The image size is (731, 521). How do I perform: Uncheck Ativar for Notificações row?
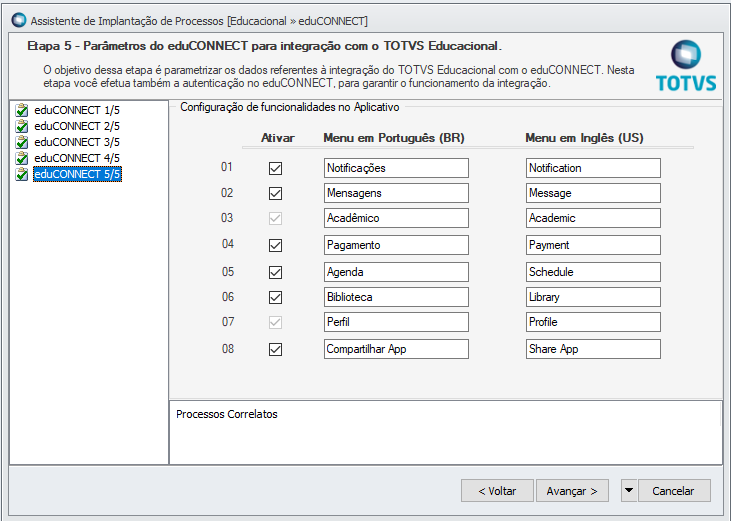pyautogui.click(x=275, y=168)
